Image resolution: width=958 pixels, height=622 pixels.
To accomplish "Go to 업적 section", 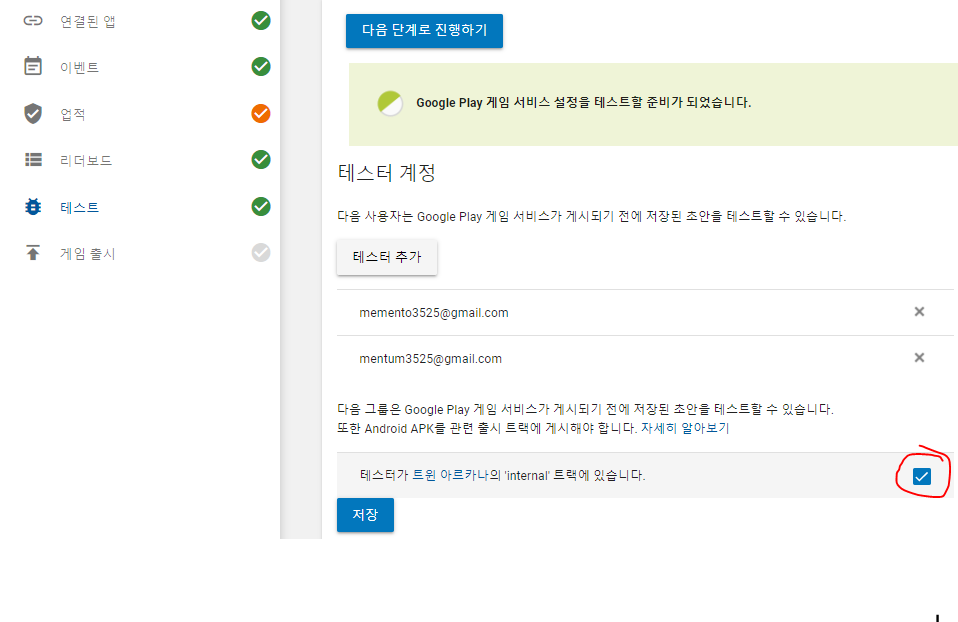I will pos(72,114).
